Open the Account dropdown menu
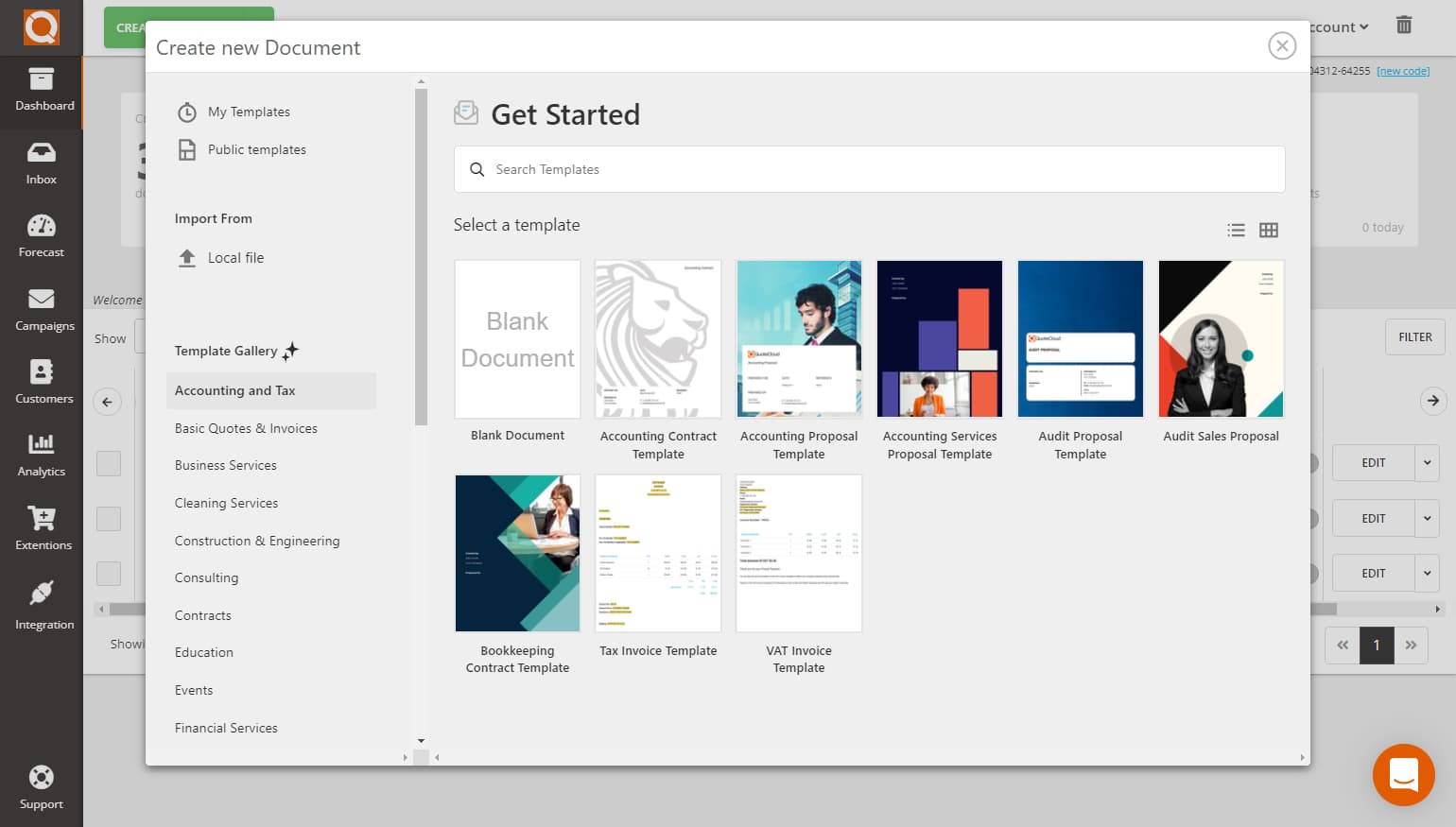 coord(1340,27)
